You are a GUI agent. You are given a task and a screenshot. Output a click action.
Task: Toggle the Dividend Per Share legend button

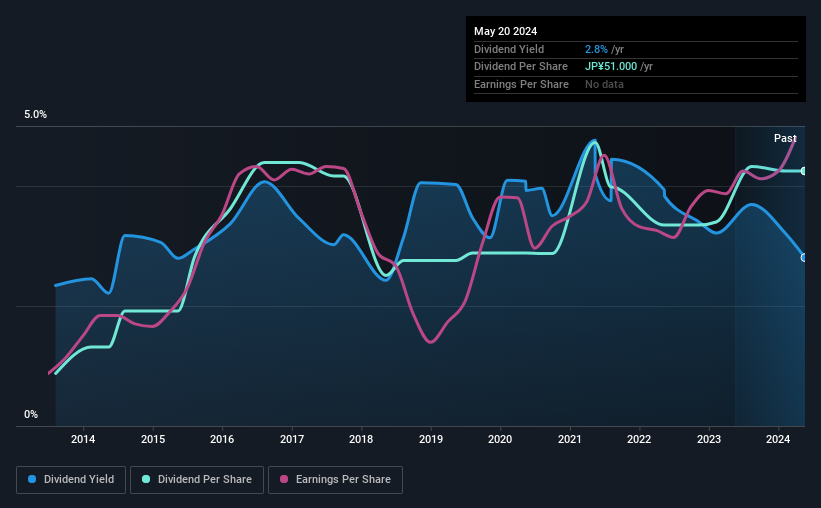(197, 480)
